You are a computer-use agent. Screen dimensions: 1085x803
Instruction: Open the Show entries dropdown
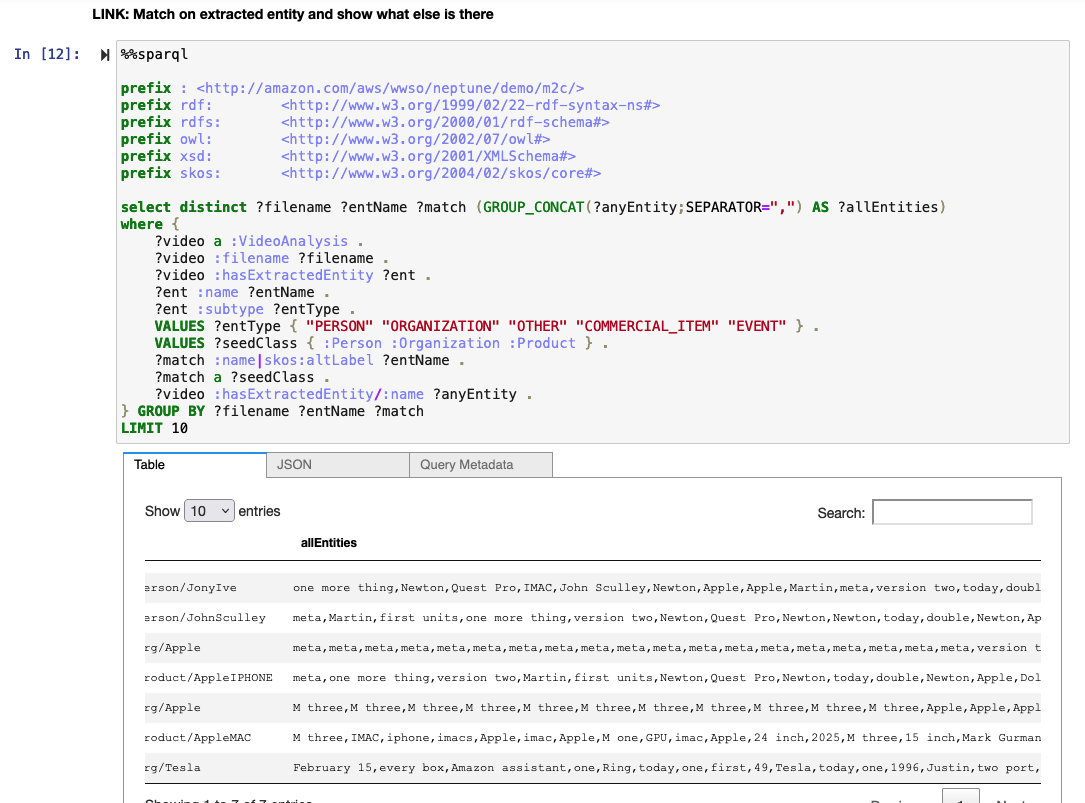click(208, 510)
